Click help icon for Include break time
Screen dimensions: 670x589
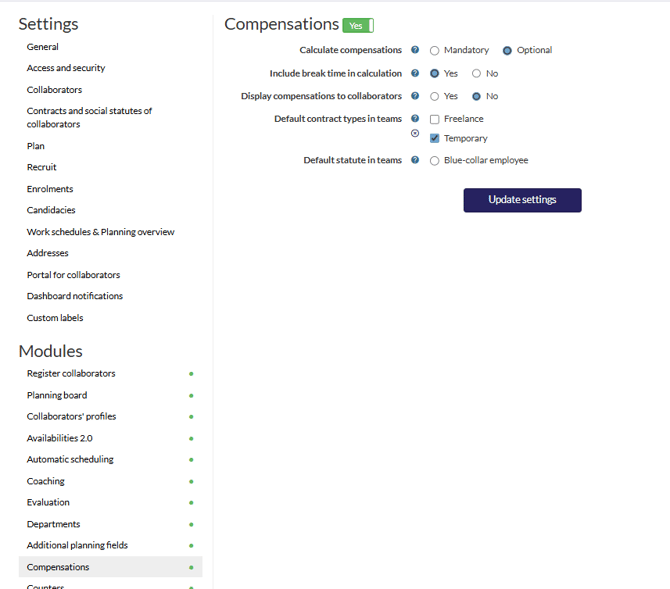[x=415, y=73]
